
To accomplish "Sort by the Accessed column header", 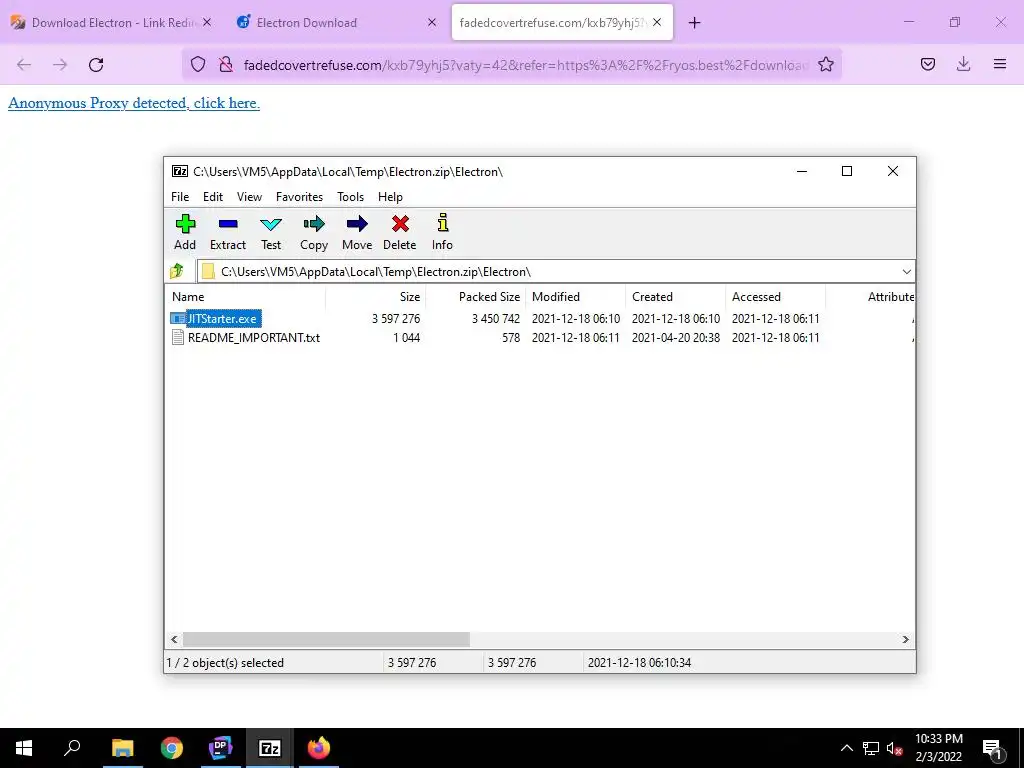I will click(x=776, y=296).
